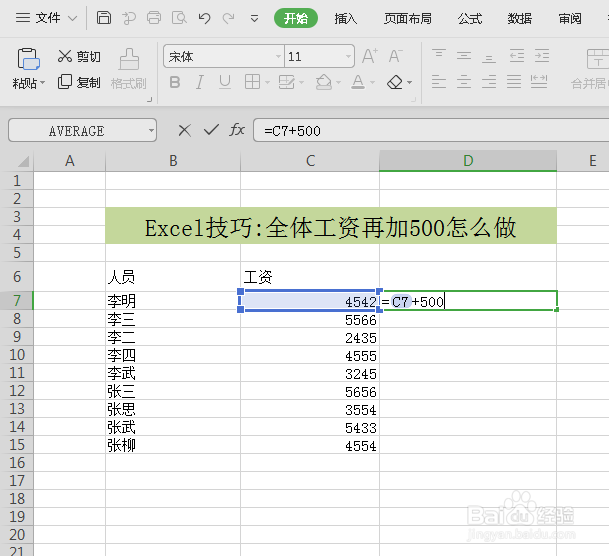Open font size dropdown 11
Image resolution: width=609 pixels, height=556 pixels.
click(x=348, y=57)
